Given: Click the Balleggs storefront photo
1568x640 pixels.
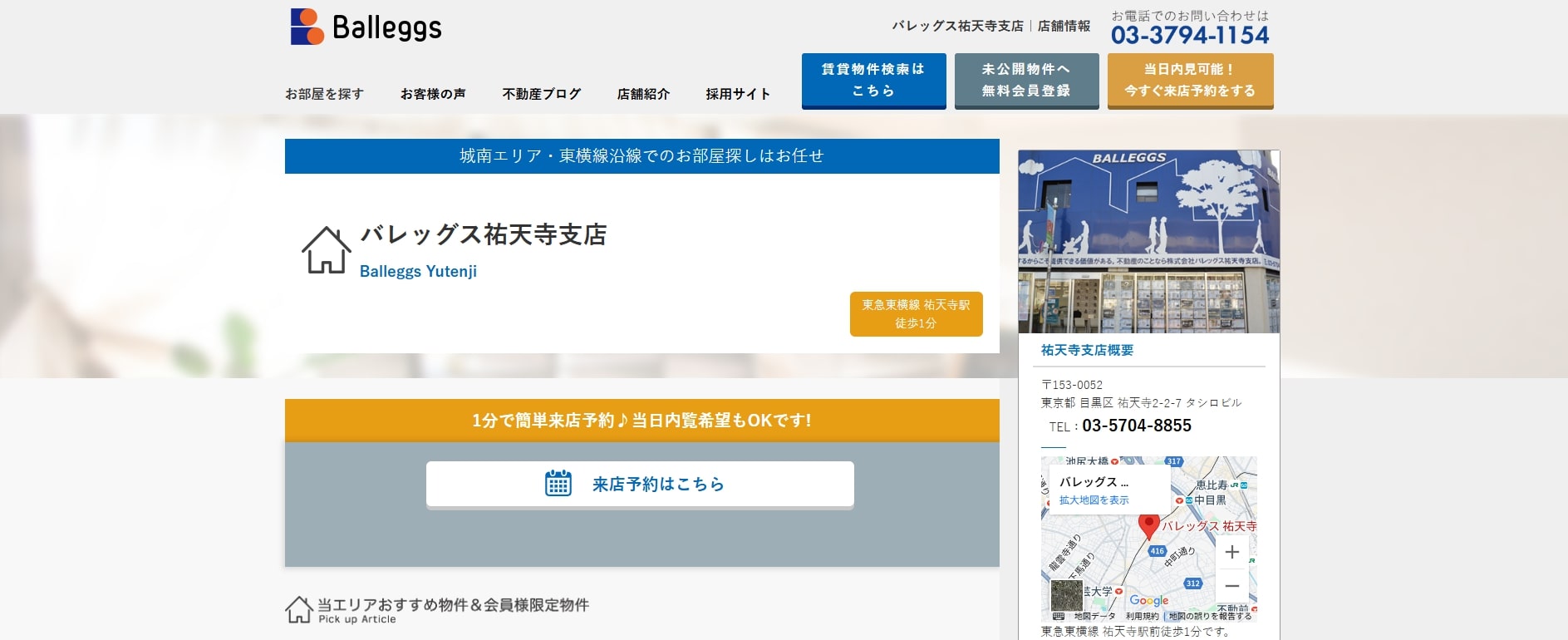Looking at the screenshot, I should (x=1148, y=242).
